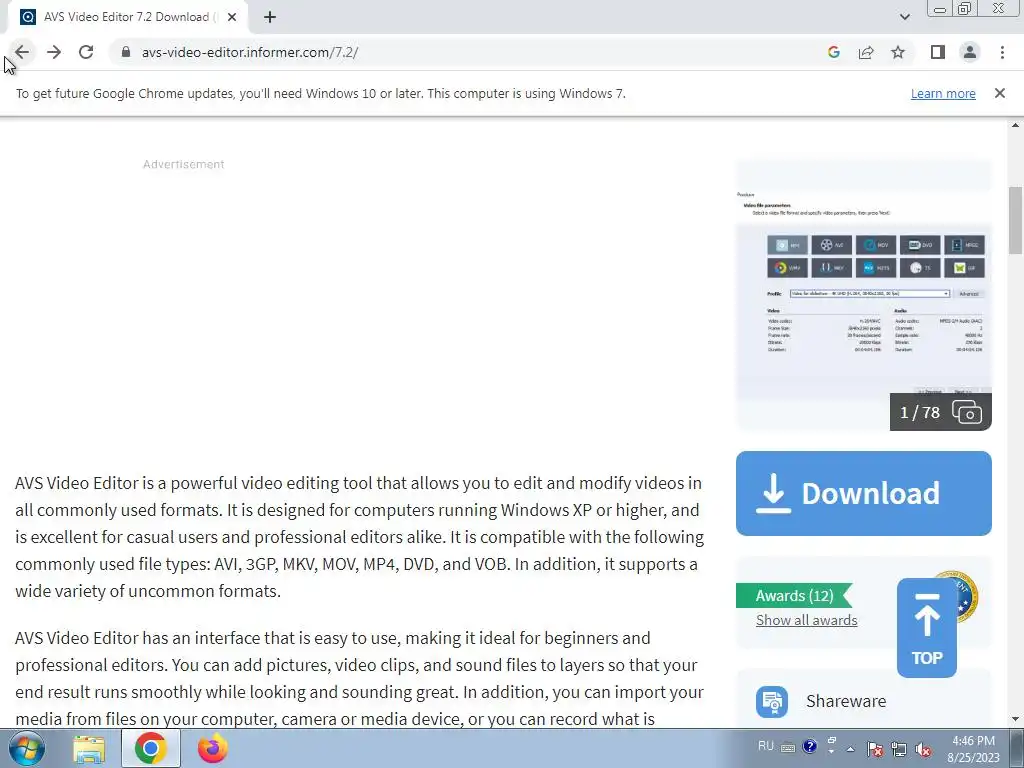Image resolution: width=1024 pixels, height=768 pixels.
Task: Switch RU input language indicator
Action: coord(766,746)
